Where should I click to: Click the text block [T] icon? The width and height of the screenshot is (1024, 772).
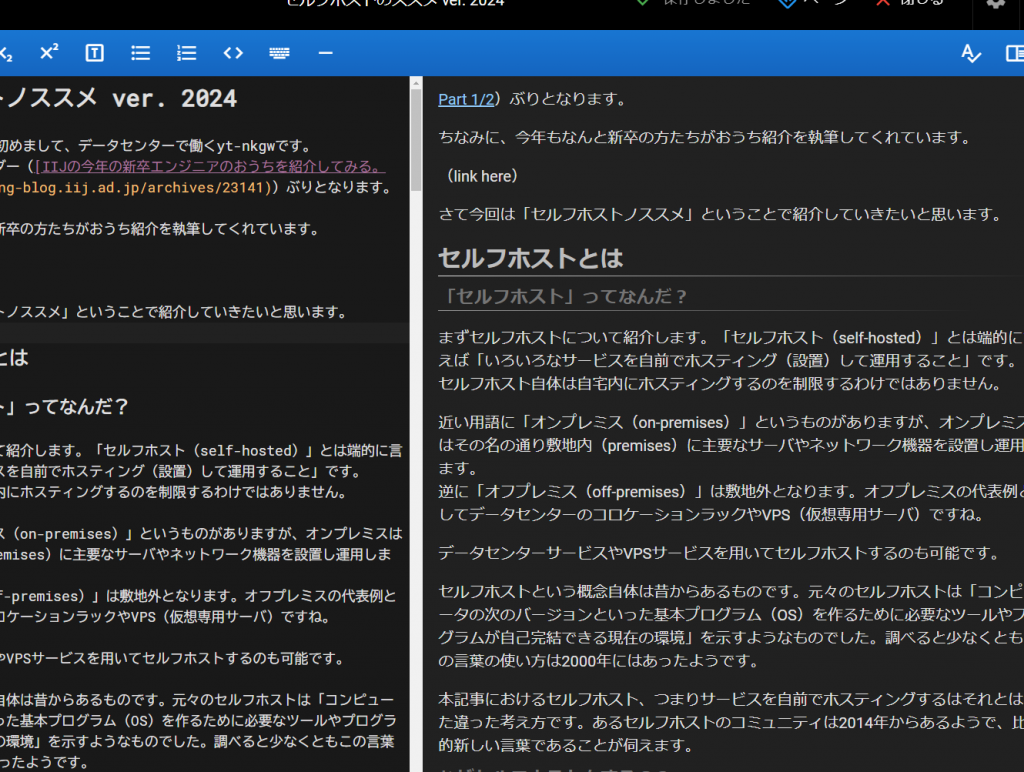pyautogui.click(x=94, y=53)
